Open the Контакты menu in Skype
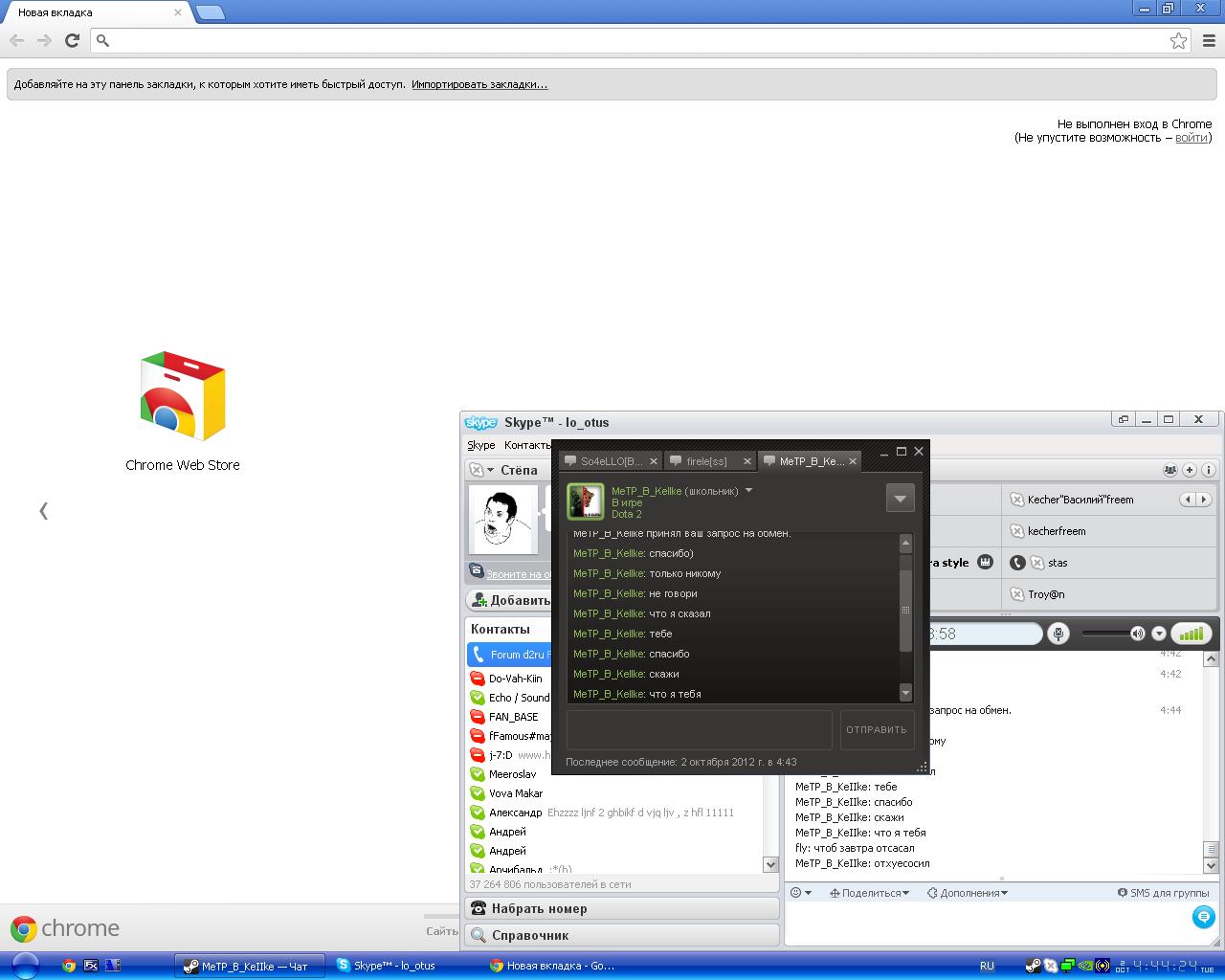 (527, 445)
